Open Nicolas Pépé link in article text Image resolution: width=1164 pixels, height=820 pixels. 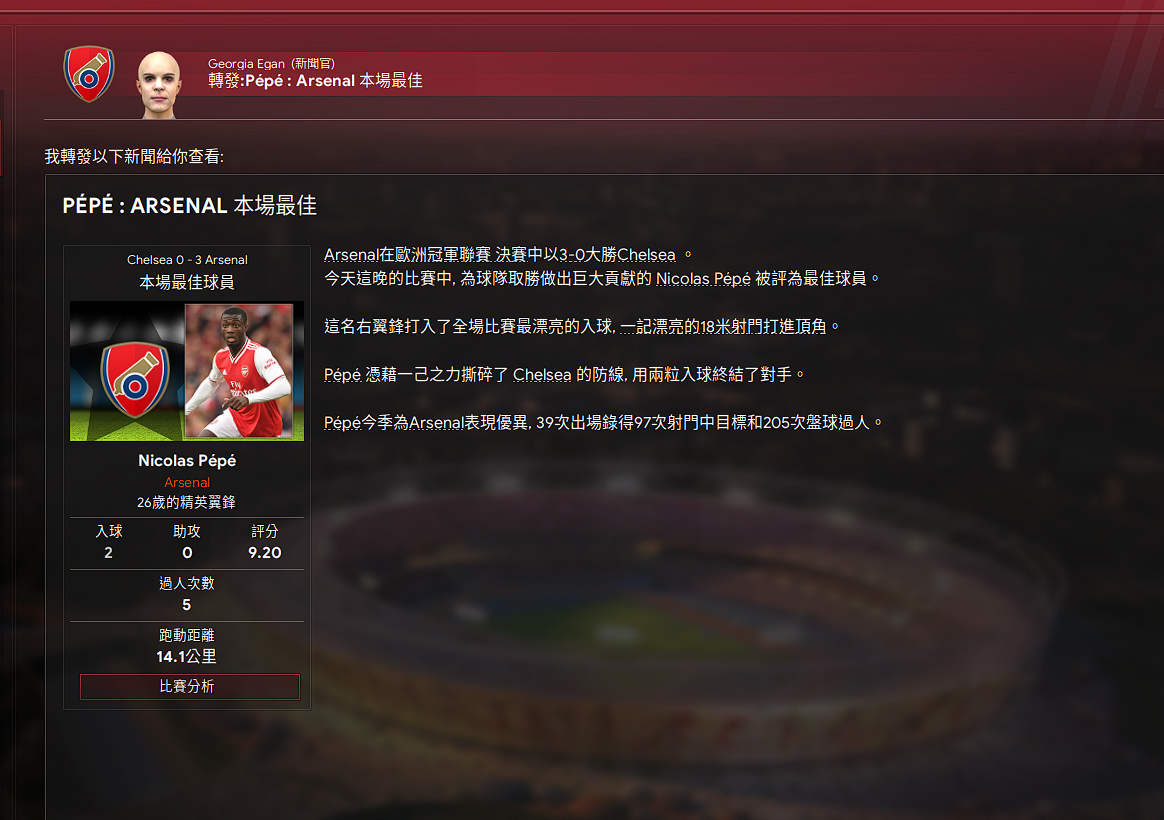[703, 278]
